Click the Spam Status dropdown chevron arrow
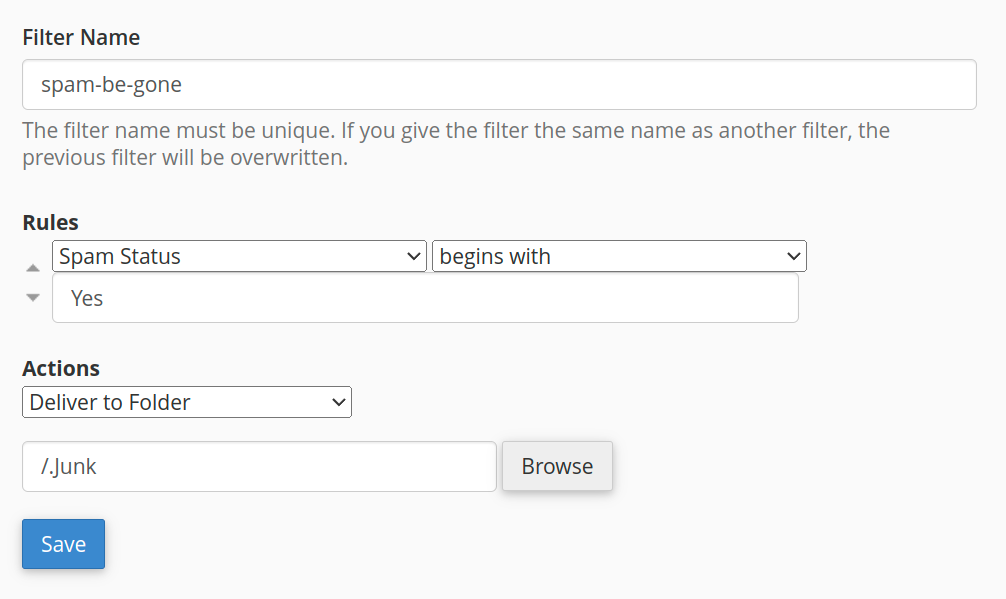Image resolution: width=1006 pixels, height=599 pixels. (x=415, y=257)
